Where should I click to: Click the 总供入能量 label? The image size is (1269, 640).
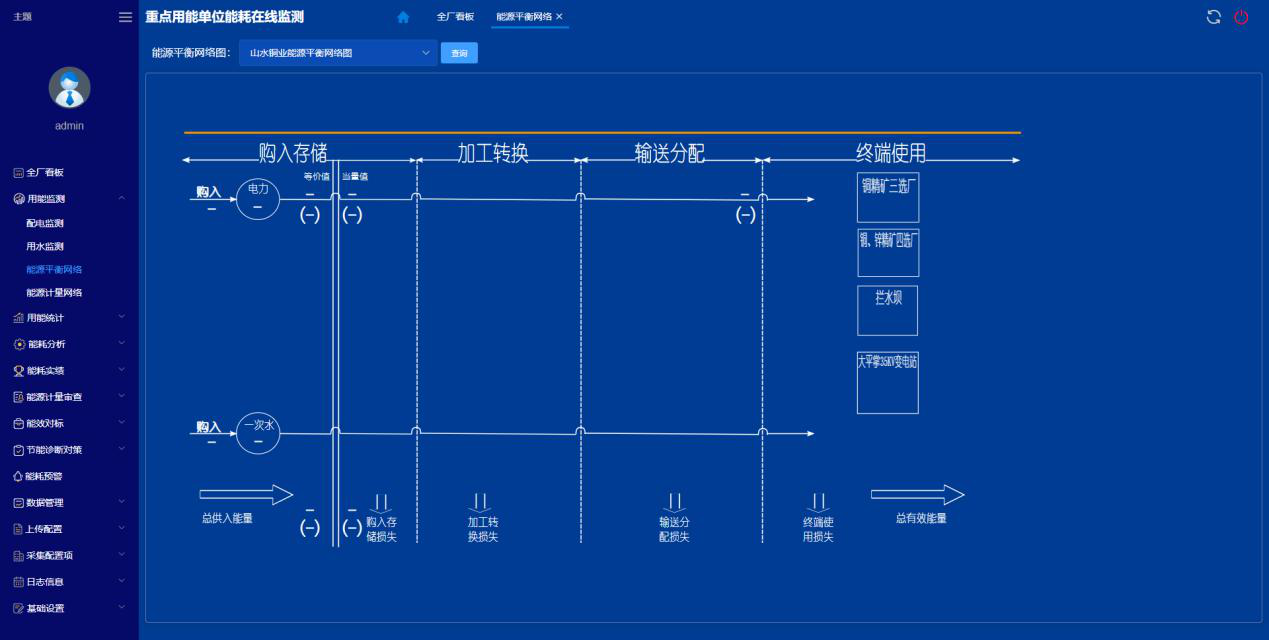[227, 518]
